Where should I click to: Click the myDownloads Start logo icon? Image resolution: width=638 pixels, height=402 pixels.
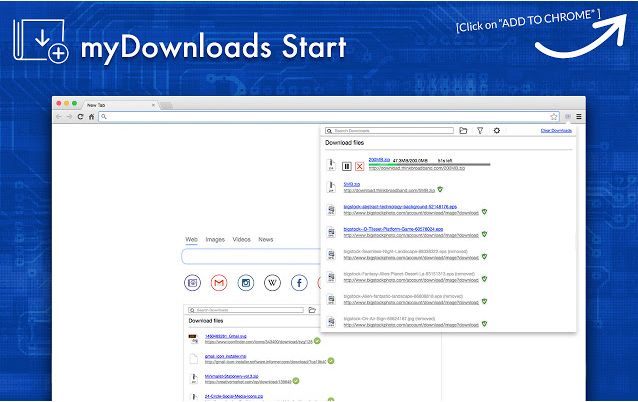tap(41, 41)
